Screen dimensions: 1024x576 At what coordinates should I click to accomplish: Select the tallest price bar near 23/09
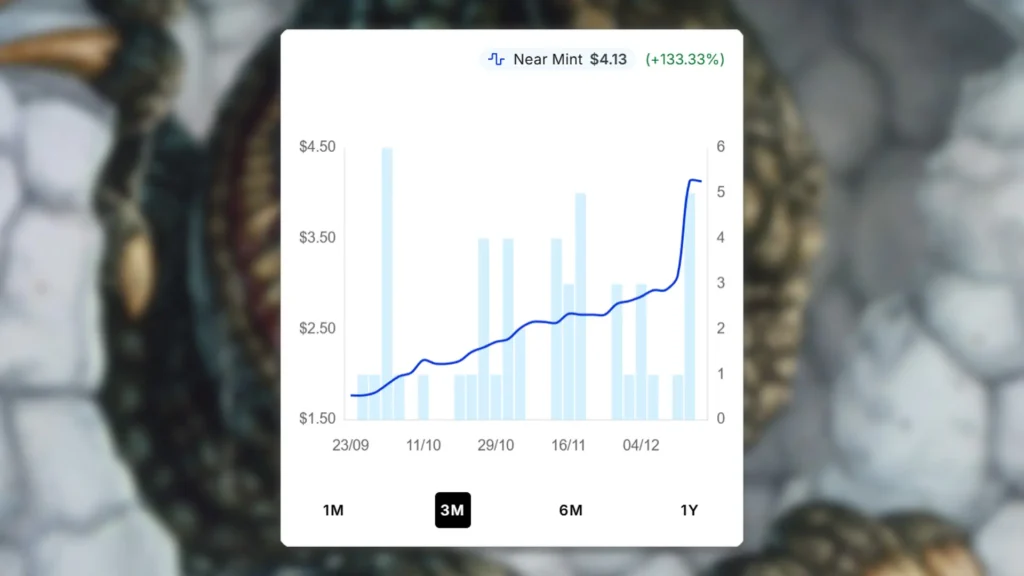388,280
